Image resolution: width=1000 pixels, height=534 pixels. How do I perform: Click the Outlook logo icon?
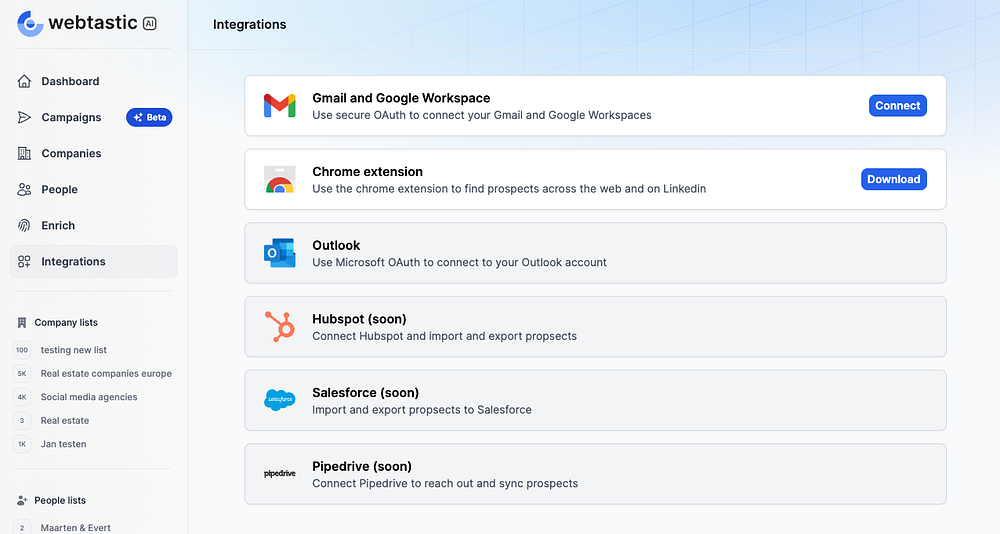[x=279, y=253]
